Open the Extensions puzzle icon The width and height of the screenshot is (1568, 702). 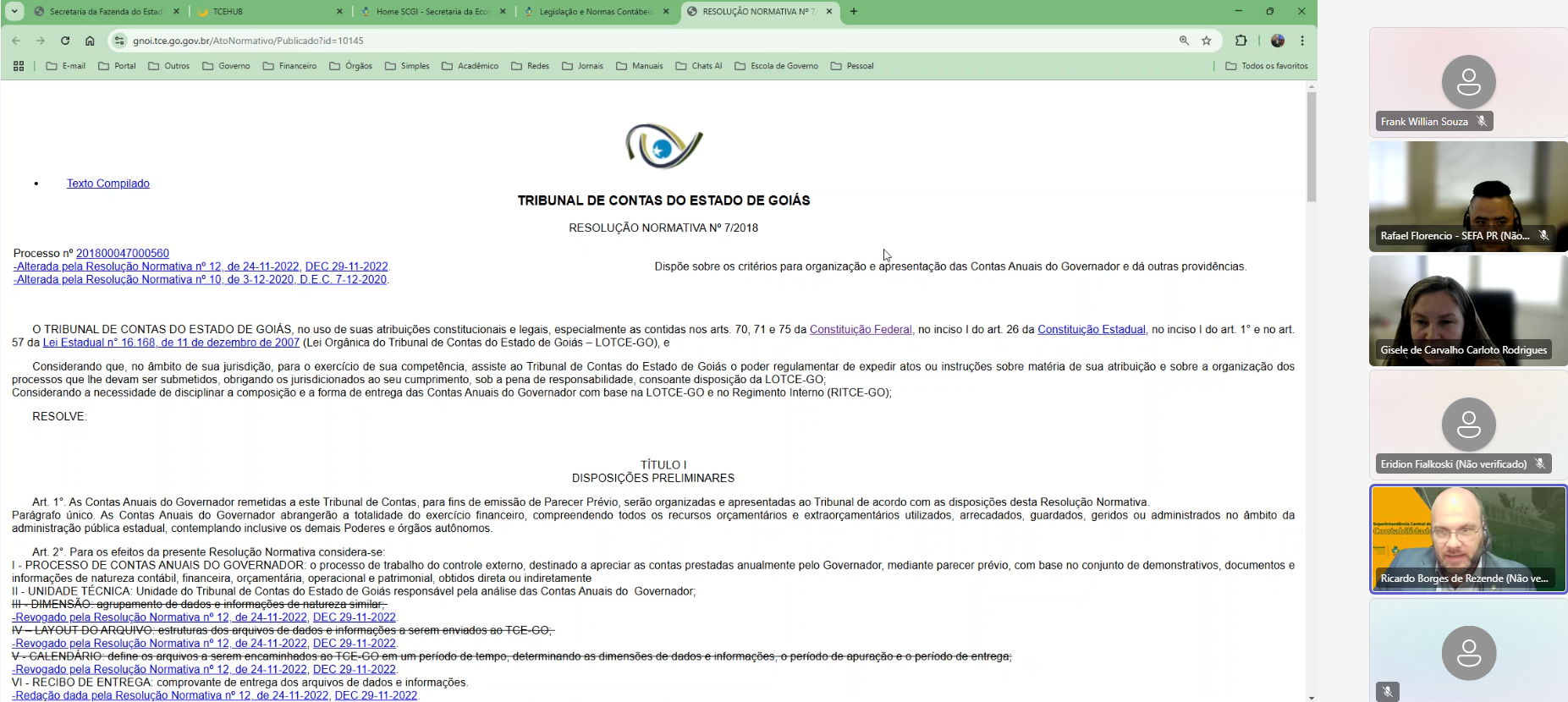click(x=1241, y=41)
